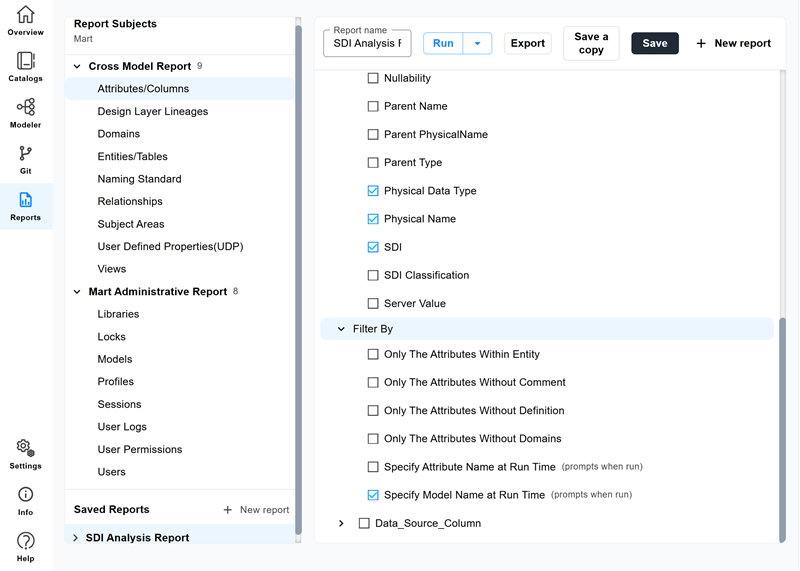Open the Modeler sidebar icon

(26, 107)
